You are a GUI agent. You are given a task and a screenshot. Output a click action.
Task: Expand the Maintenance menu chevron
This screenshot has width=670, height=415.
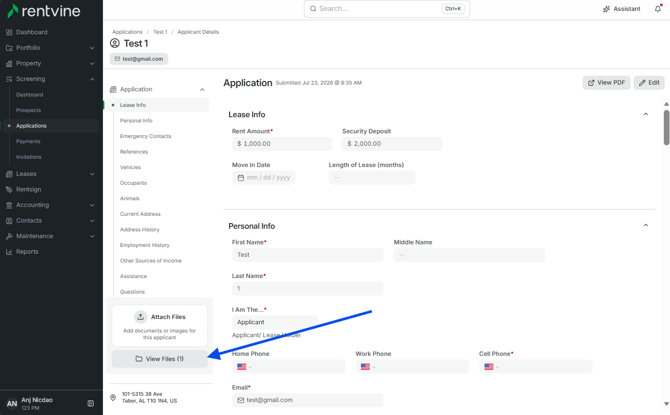point(92,236)
